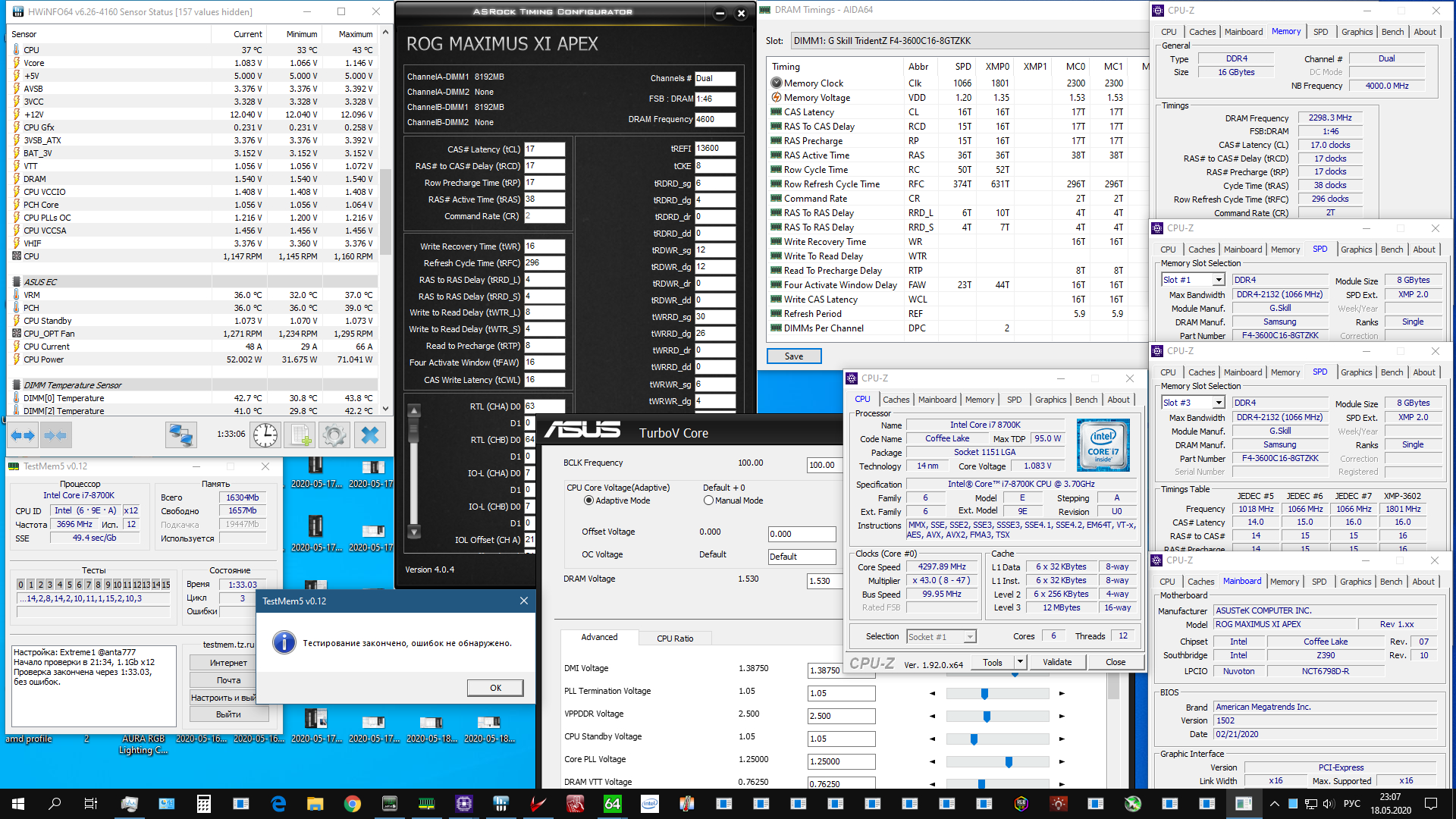Click the Validate button in CPU-Z

click(1056, 662)
